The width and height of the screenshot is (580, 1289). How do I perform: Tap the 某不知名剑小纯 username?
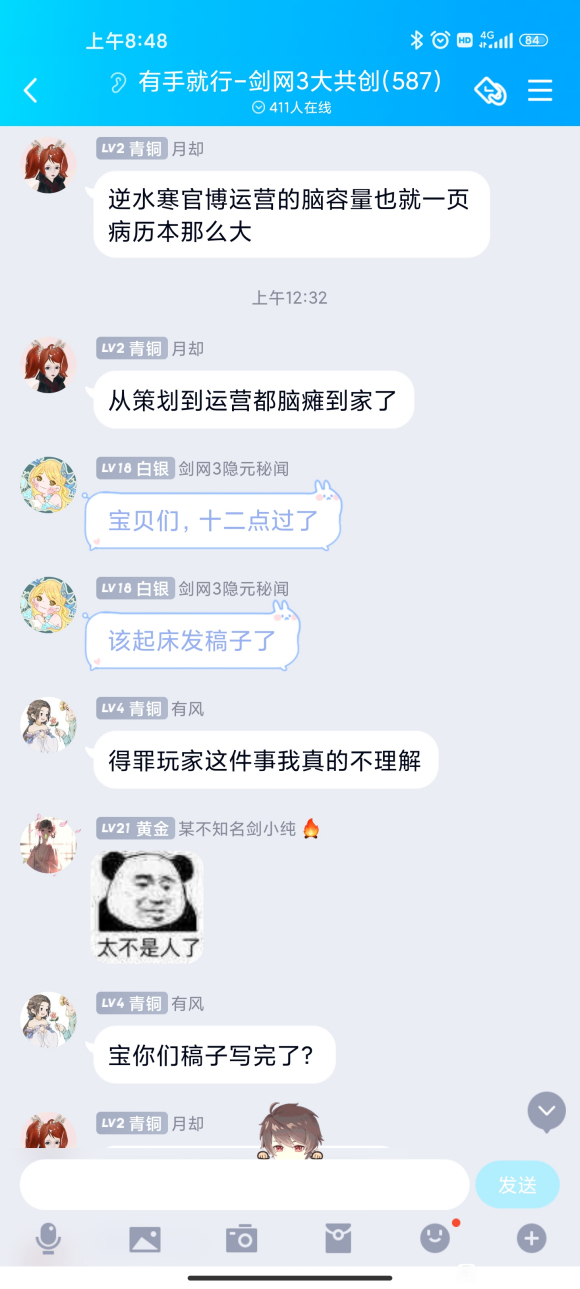pyautogui.click(x=238, y=829)
